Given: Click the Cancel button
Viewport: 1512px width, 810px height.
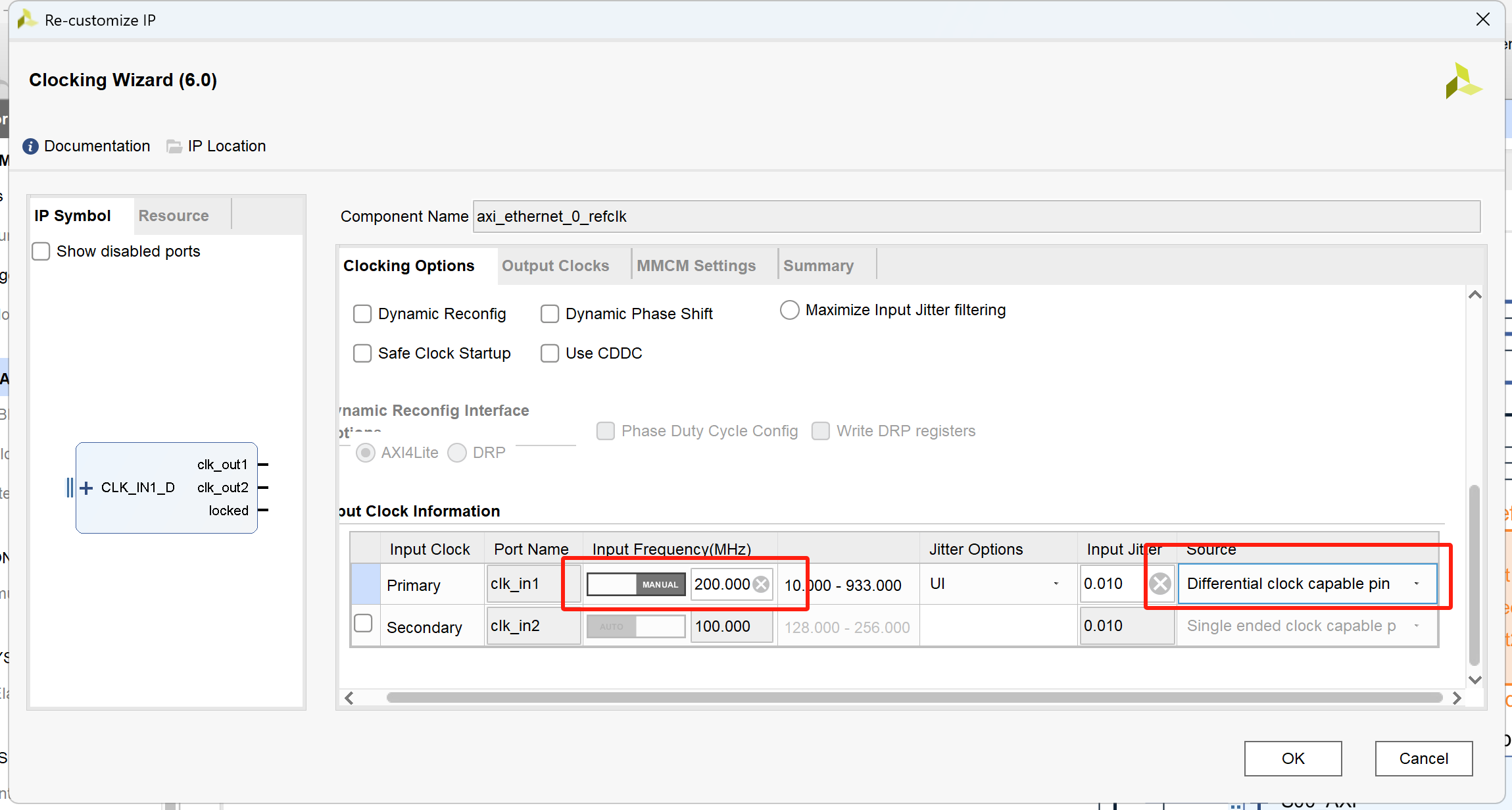Looking at the screenshot, I should coord(1423,759).
